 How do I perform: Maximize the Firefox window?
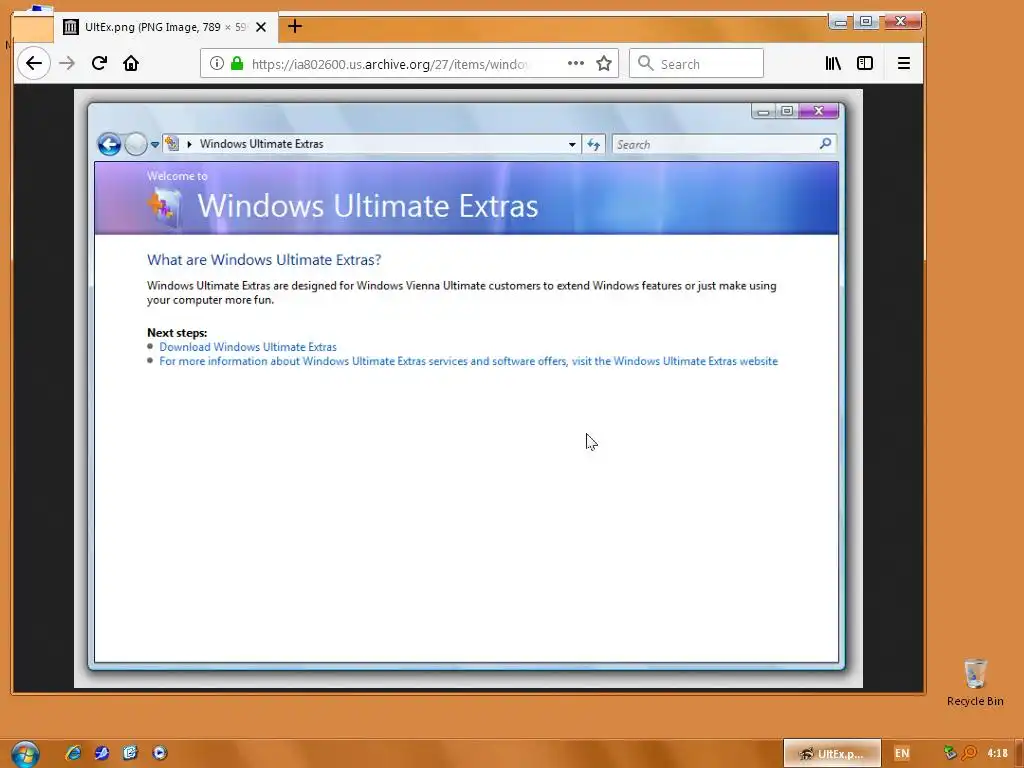pos(866,22)
